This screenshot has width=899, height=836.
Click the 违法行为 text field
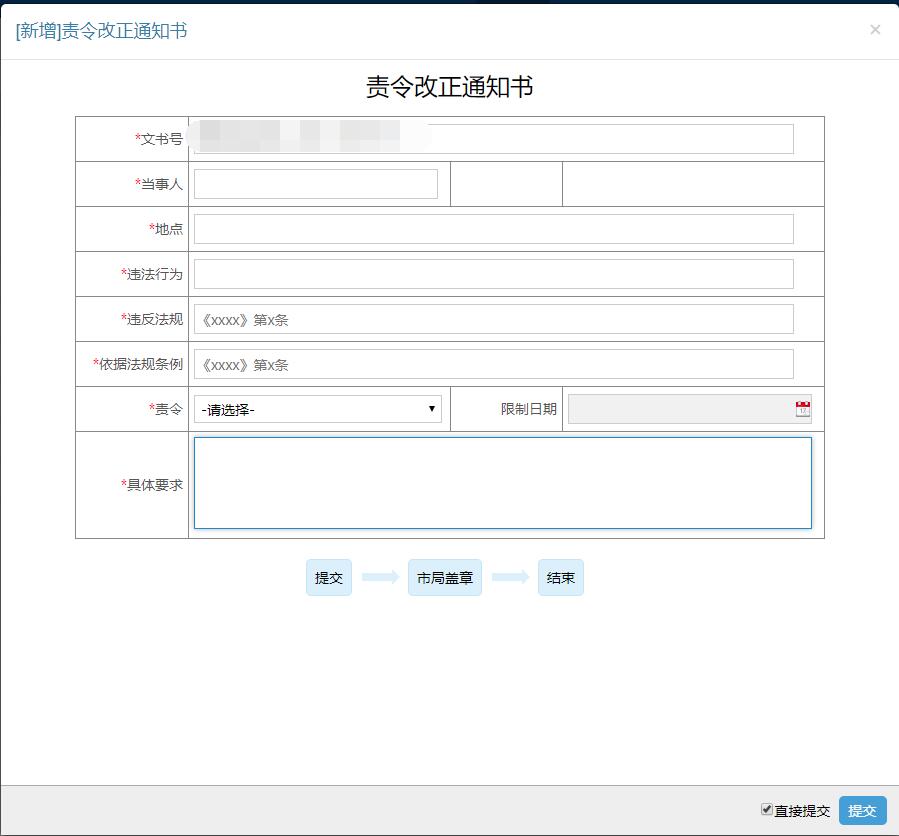(x=493, y=274)
